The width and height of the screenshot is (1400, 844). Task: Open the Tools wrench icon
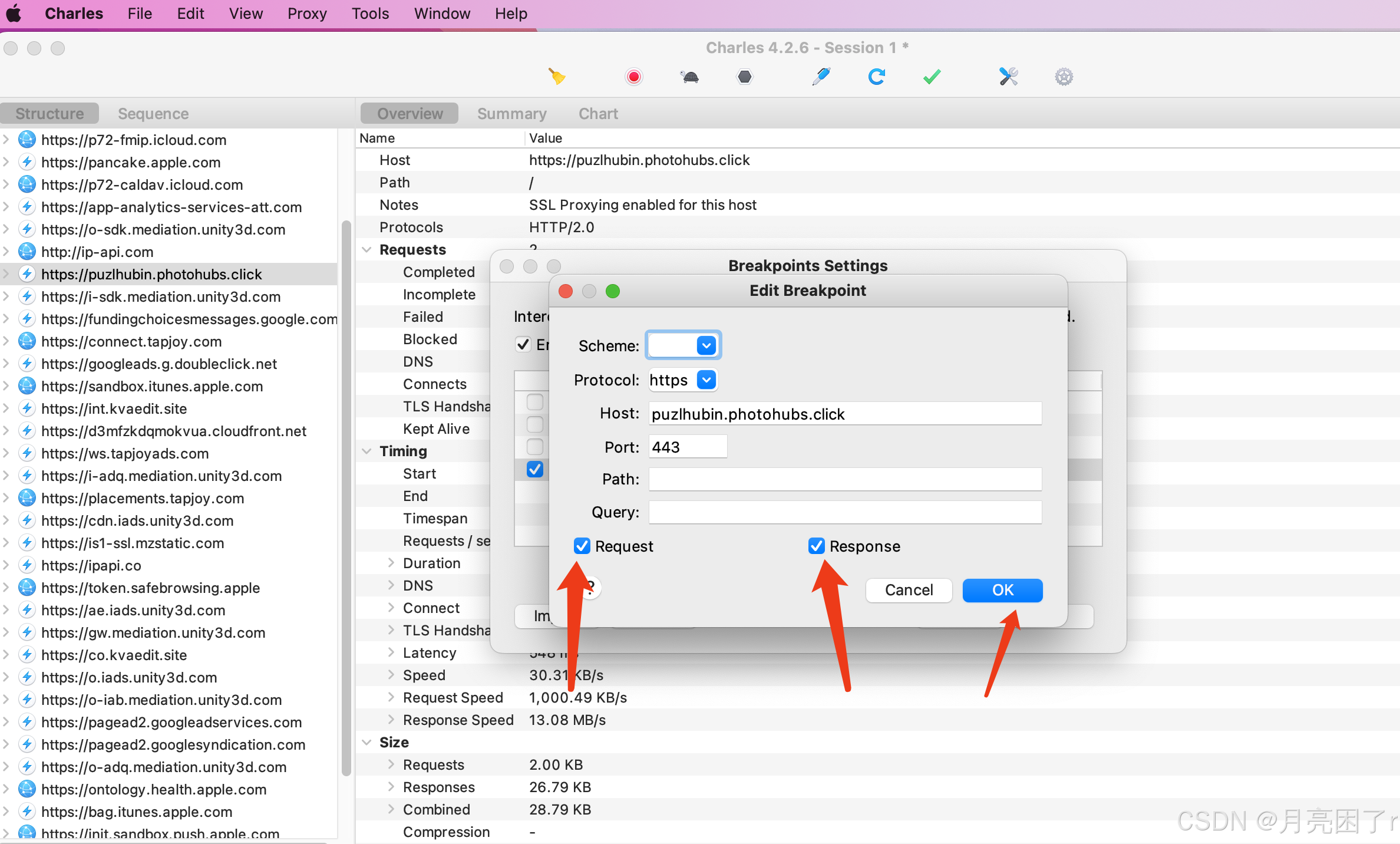tap(1008, 77)
